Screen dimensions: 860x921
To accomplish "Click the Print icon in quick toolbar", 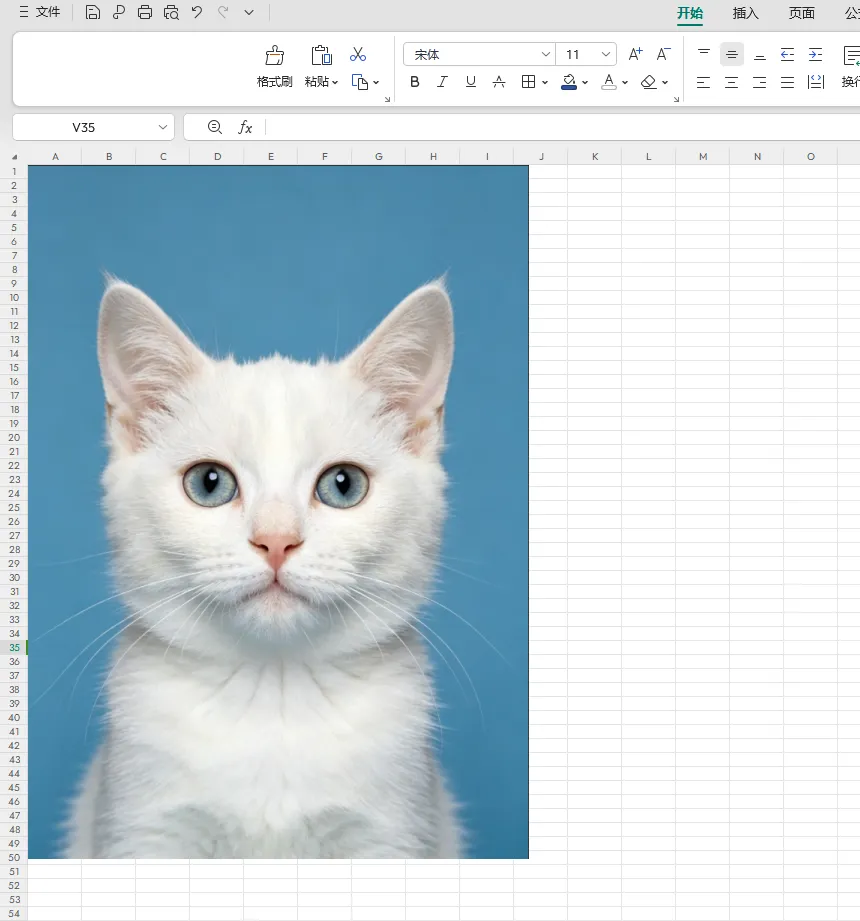I will pos(145,12).
